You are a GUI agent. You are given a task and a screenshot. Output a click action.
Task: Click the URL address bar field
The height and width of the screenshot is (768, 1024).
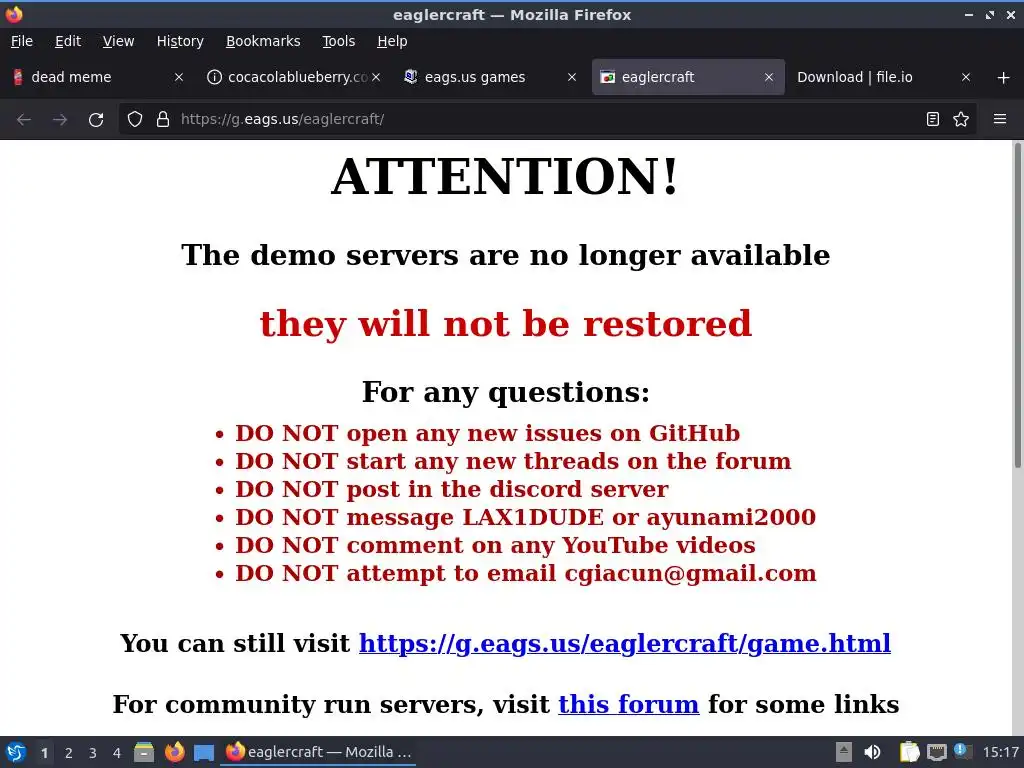click(547, 119)
